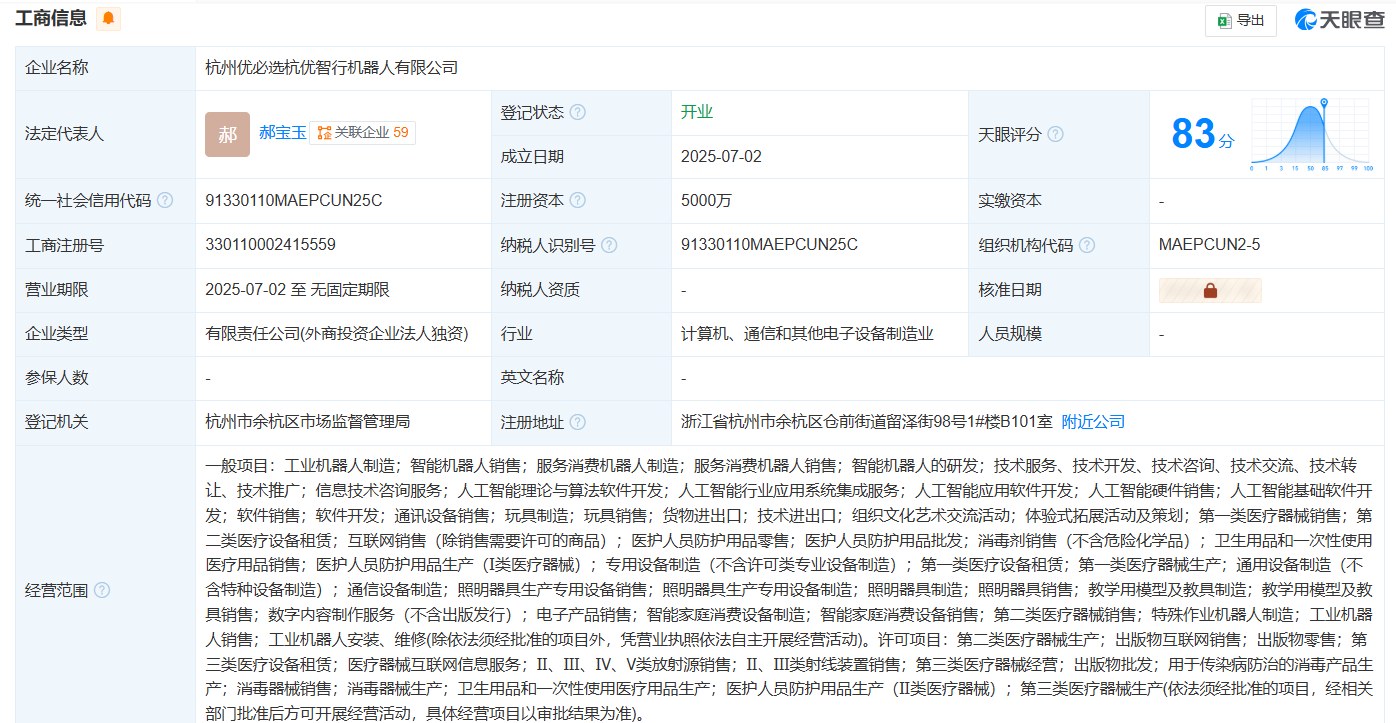The width and height of the screenshot is (1396, 723).
Task: Click help icon beside 纳税人识别号
Action: tap(609, 245)
